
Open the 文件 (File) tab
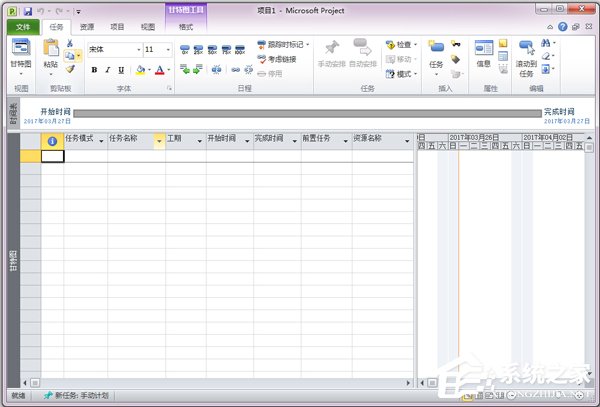[x=21, y=28]
